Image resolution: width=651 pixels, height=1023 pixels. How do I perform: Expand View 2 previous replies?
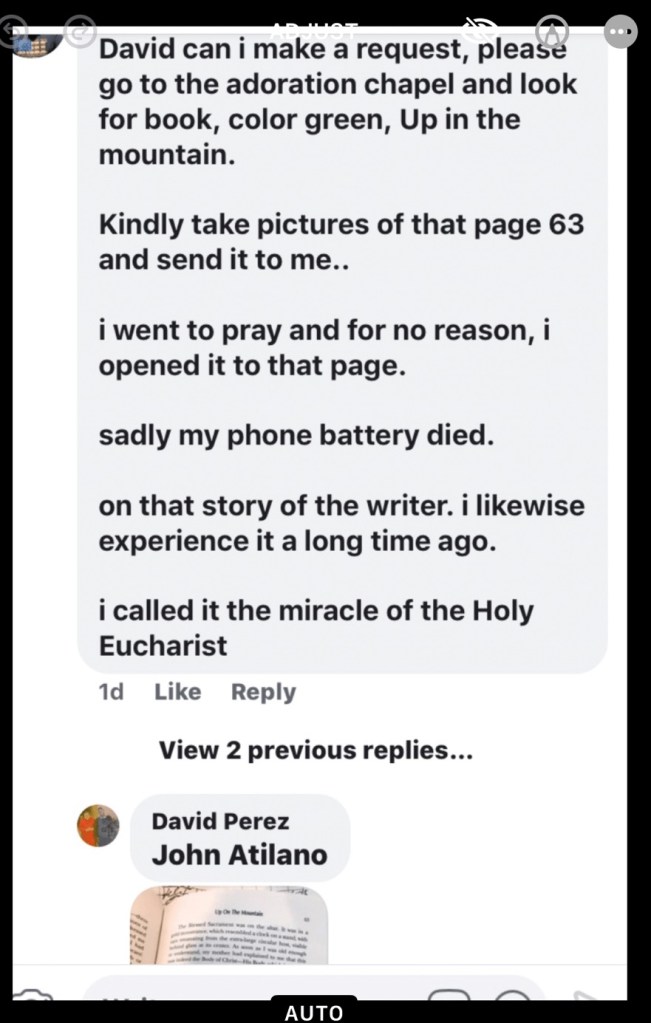(x=315, y=750)
